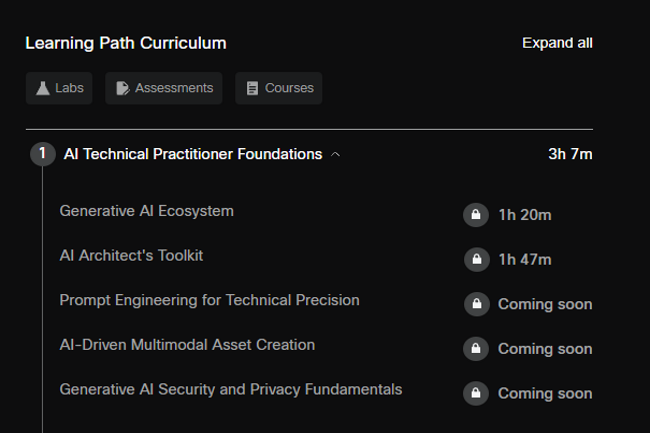The image size is (650, 433).
Task: Click the Courses document icon
Action: [x=252, y=88]
